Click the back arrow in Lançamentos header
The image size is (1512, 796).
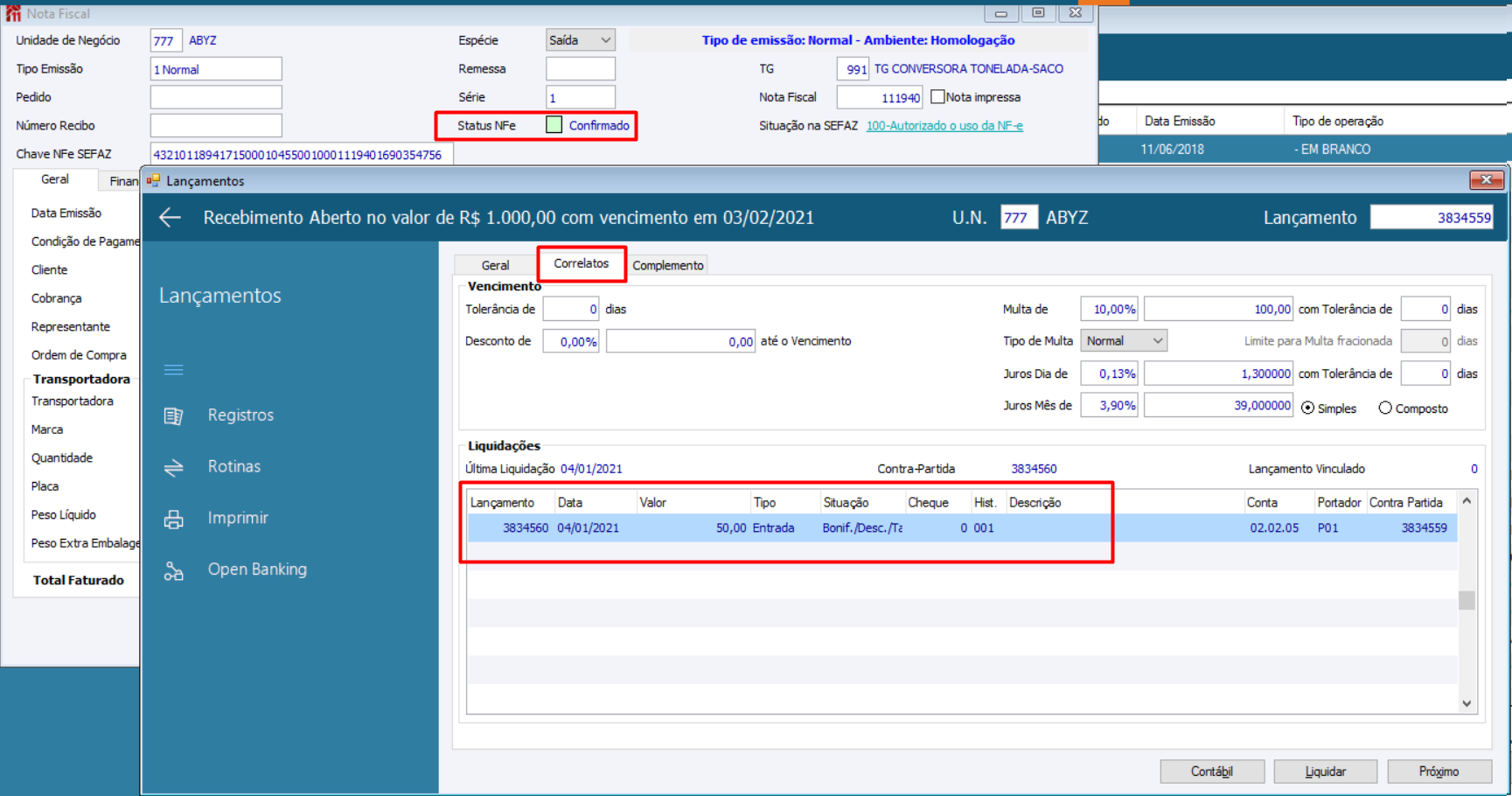click(x=170, y=218)
